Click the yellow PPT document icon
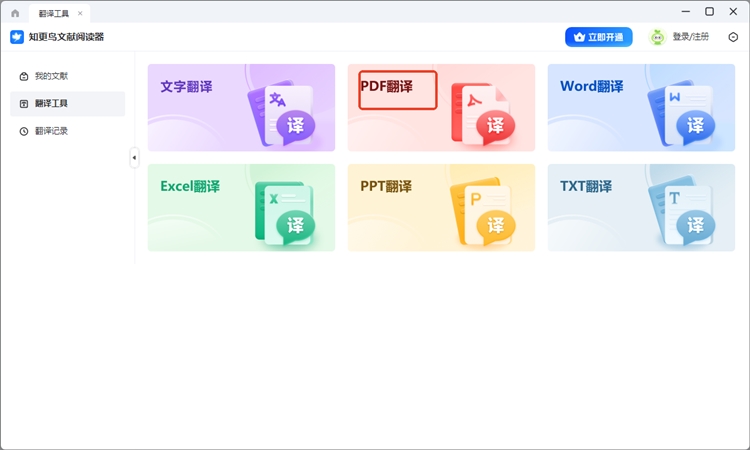This screenshot has height=450, width=750. point(483,212)
